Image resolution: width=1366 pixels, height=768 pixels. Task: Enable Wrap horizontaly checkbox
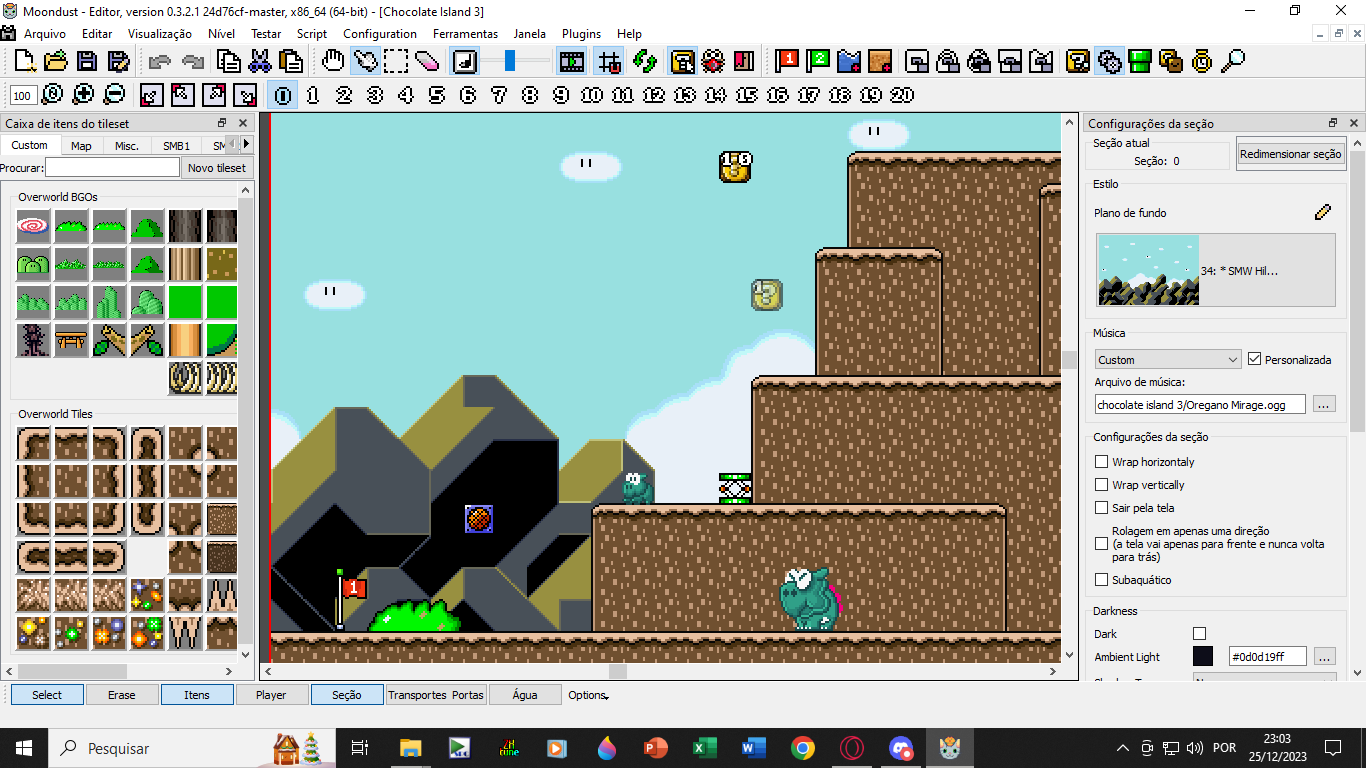1102,462
